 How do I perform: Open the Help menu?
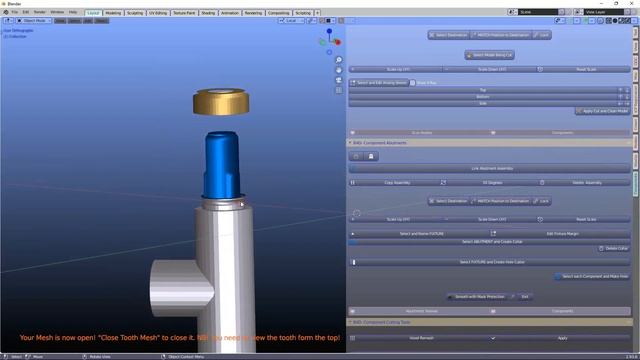click(x=73, y=12)
